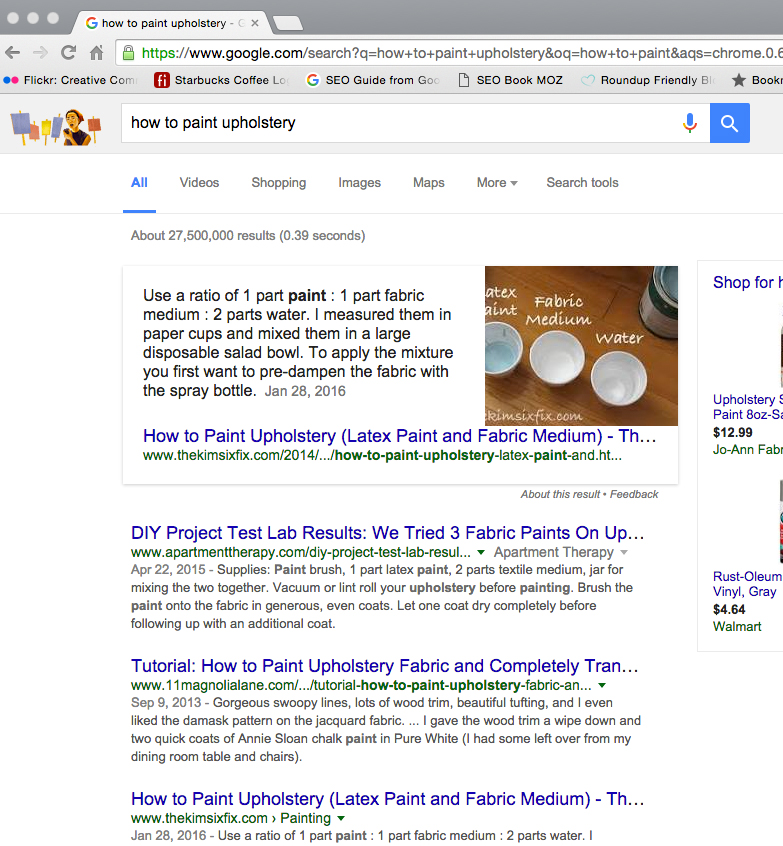The image size is (783, 846).
Task: Open the Rust-Oleum Vinyl, Gray product
Action: [747, 584]
